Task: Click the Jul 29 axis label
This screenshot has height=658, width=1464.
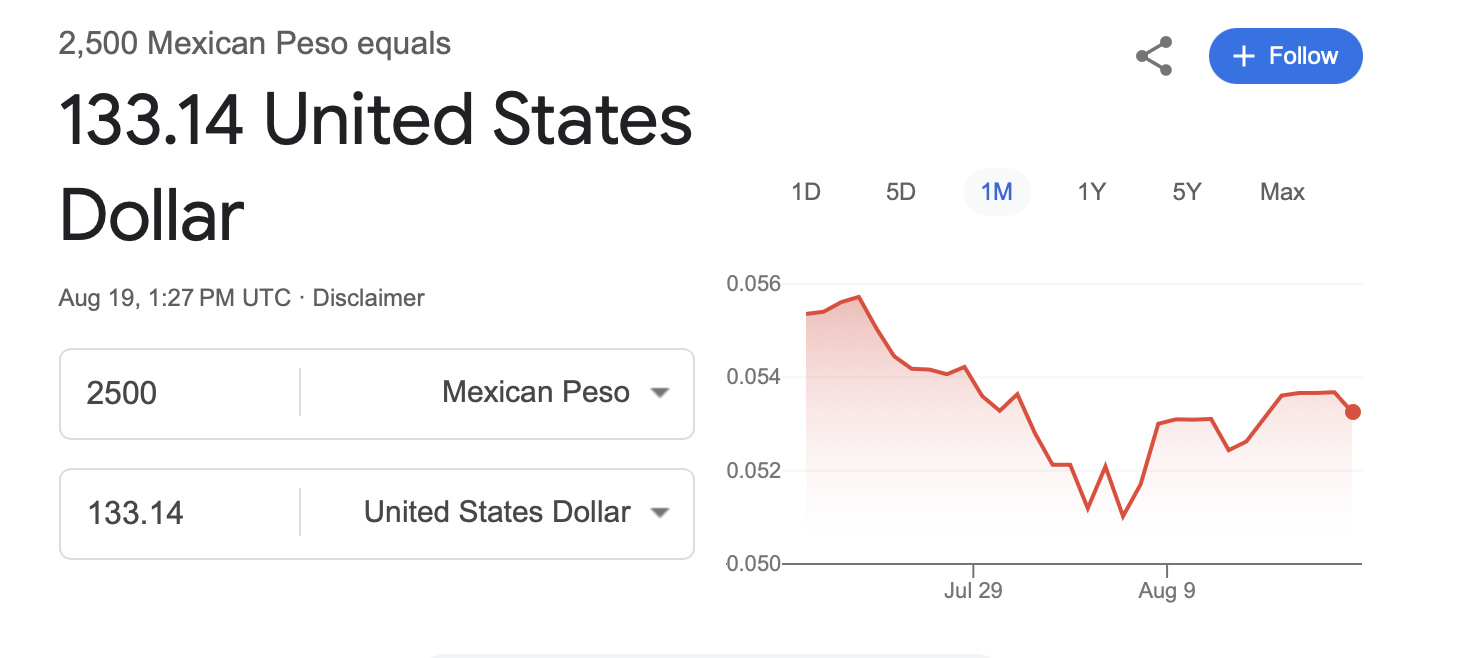Action: pos(972,591)
